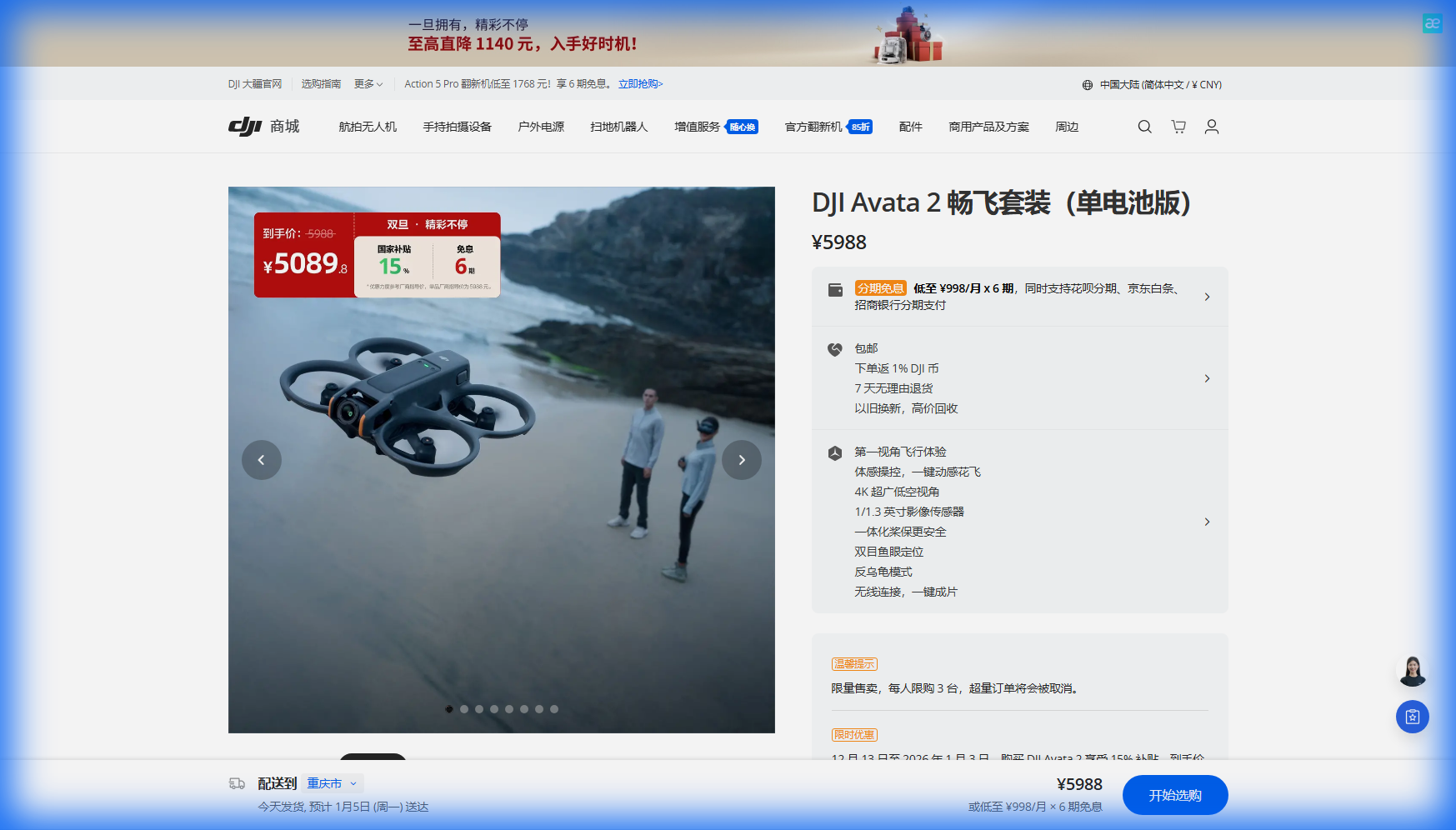The image size is (1456, 830).
Task: Open the search icon
Action: coord(1143,126)
